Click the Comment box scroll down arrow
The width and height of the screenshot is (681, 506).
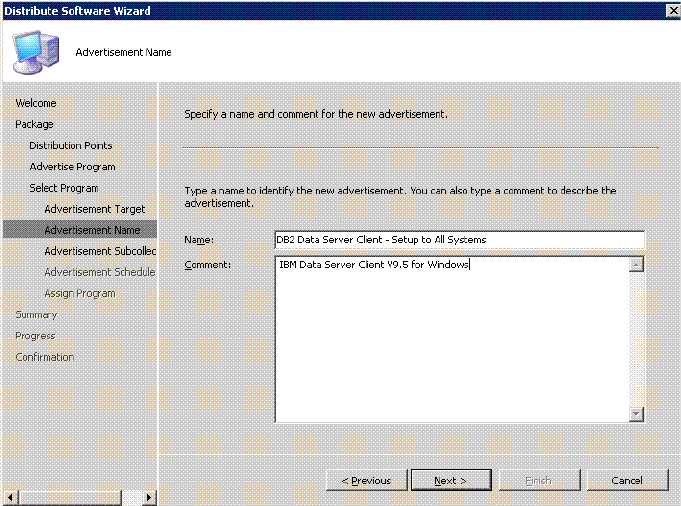tap(636, 414)
